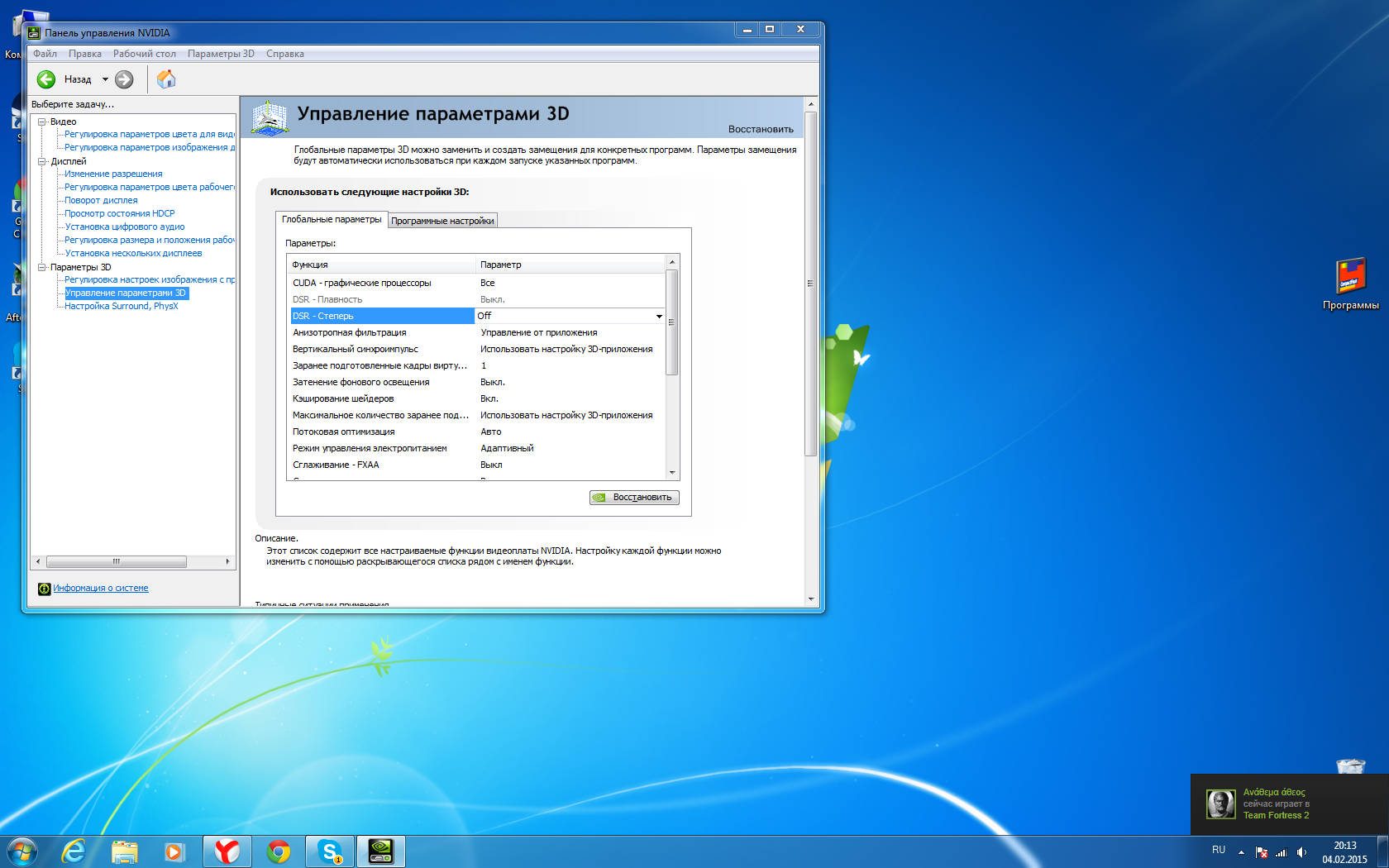The image size is (1389, 868).
Task: Select the Программы desktop icon
Action: 1351,284
